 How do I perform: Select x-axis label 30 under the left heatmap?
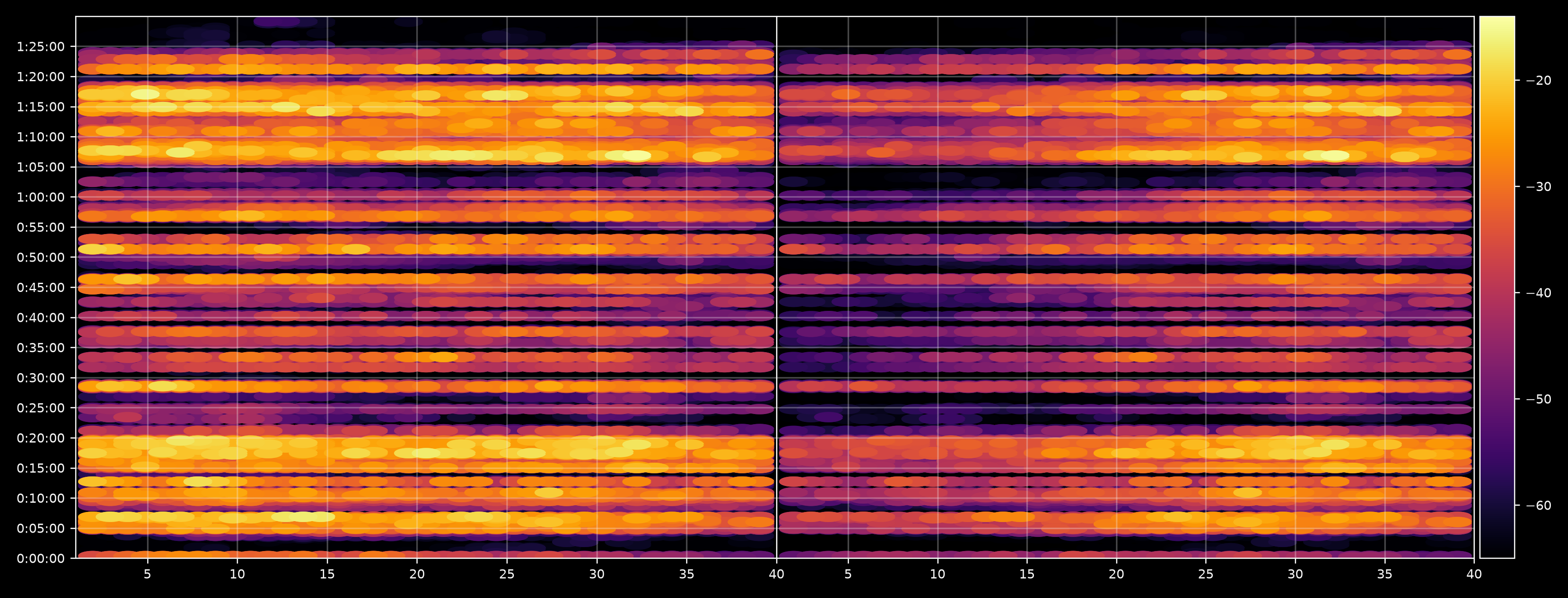click(596, 574)
